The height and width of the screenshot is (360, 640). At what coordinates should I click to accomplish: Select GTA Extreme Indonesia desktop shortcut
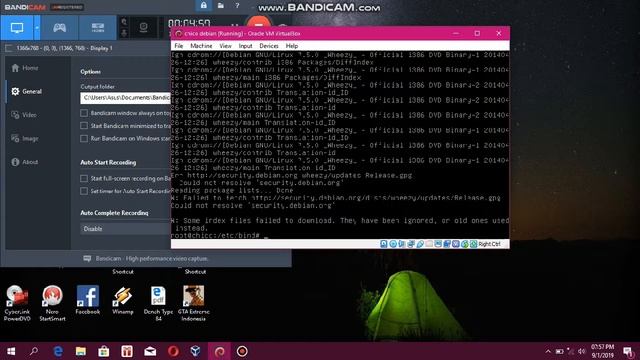(193, 303)
